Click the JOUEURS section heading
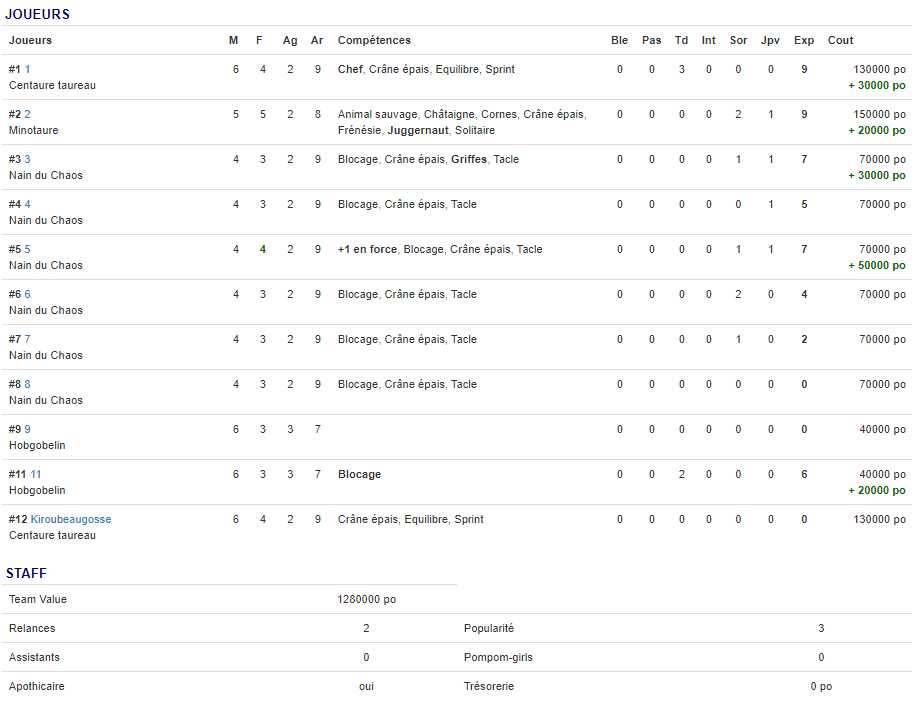 (37, 14)
